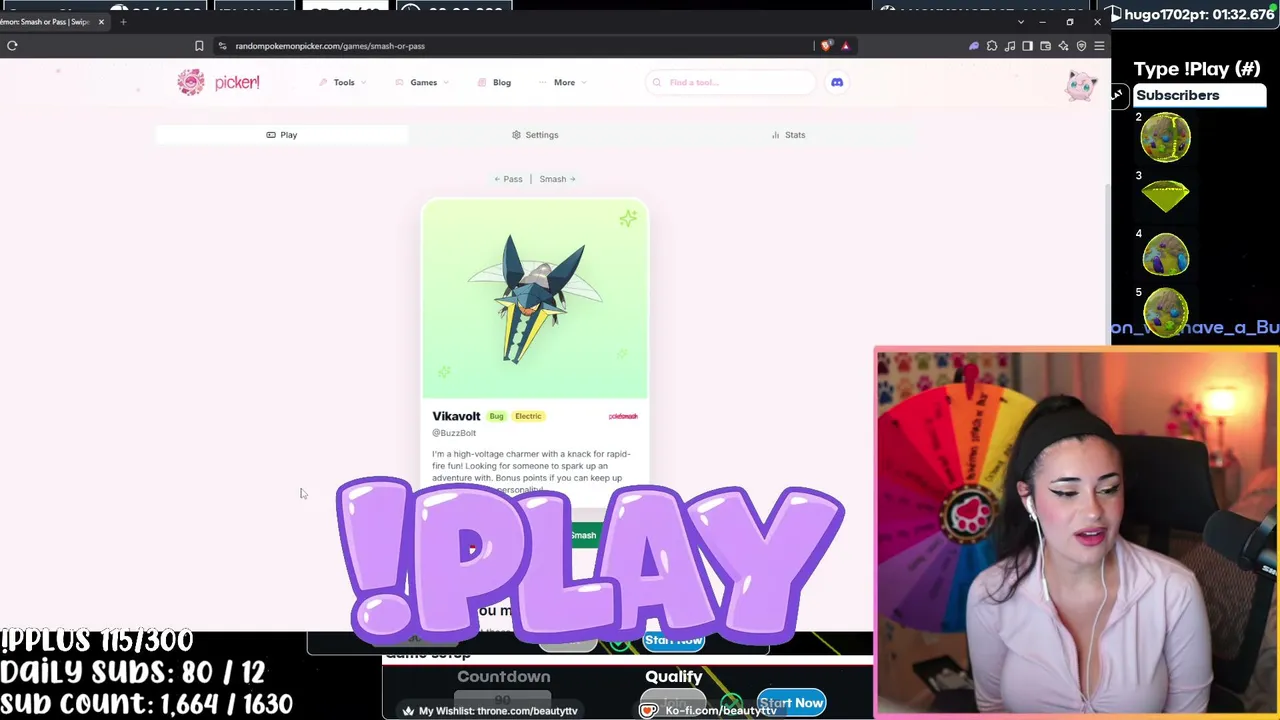Open a new browser tab with plus

pos(123,21)
